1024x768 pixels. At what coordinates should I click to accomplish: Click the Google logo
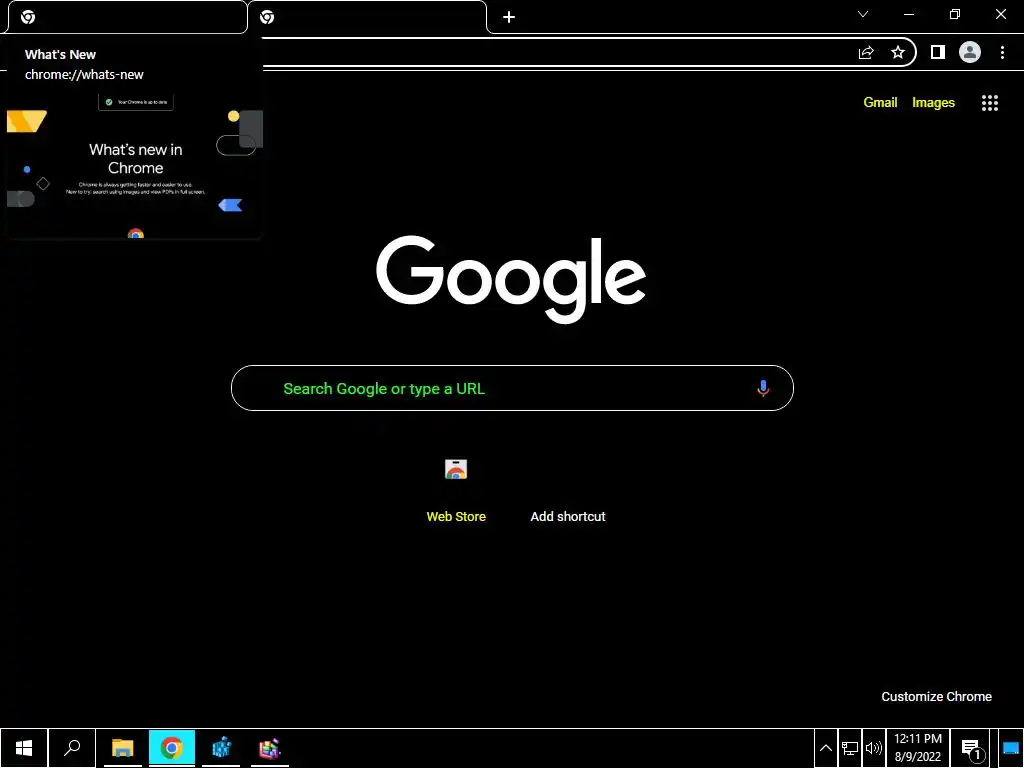[x=511, y=279]
